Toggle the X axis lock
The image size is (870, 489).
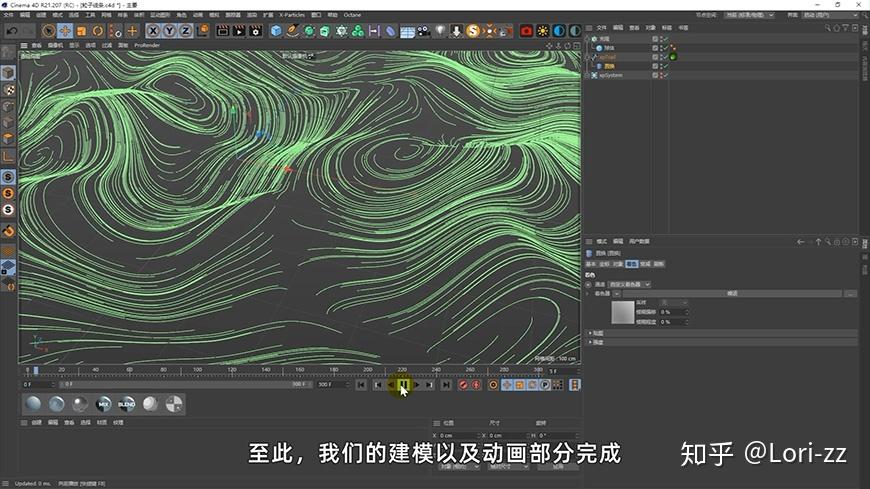pos(153,31)
